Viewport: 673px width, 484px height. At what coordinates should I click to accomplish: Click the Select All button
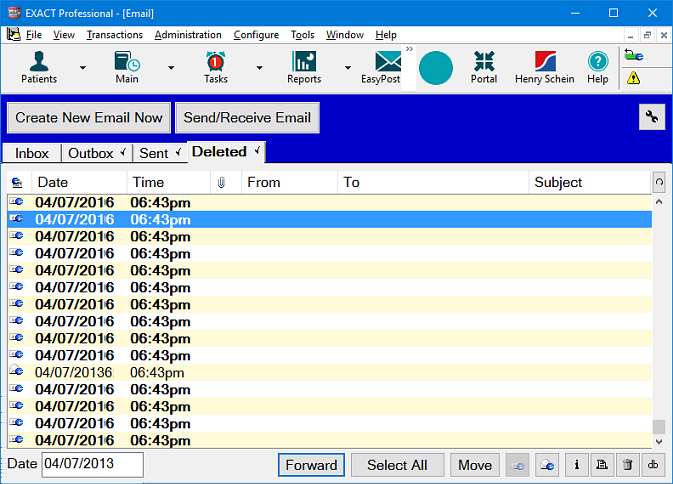pyautogui.click(x=397, y=465)
